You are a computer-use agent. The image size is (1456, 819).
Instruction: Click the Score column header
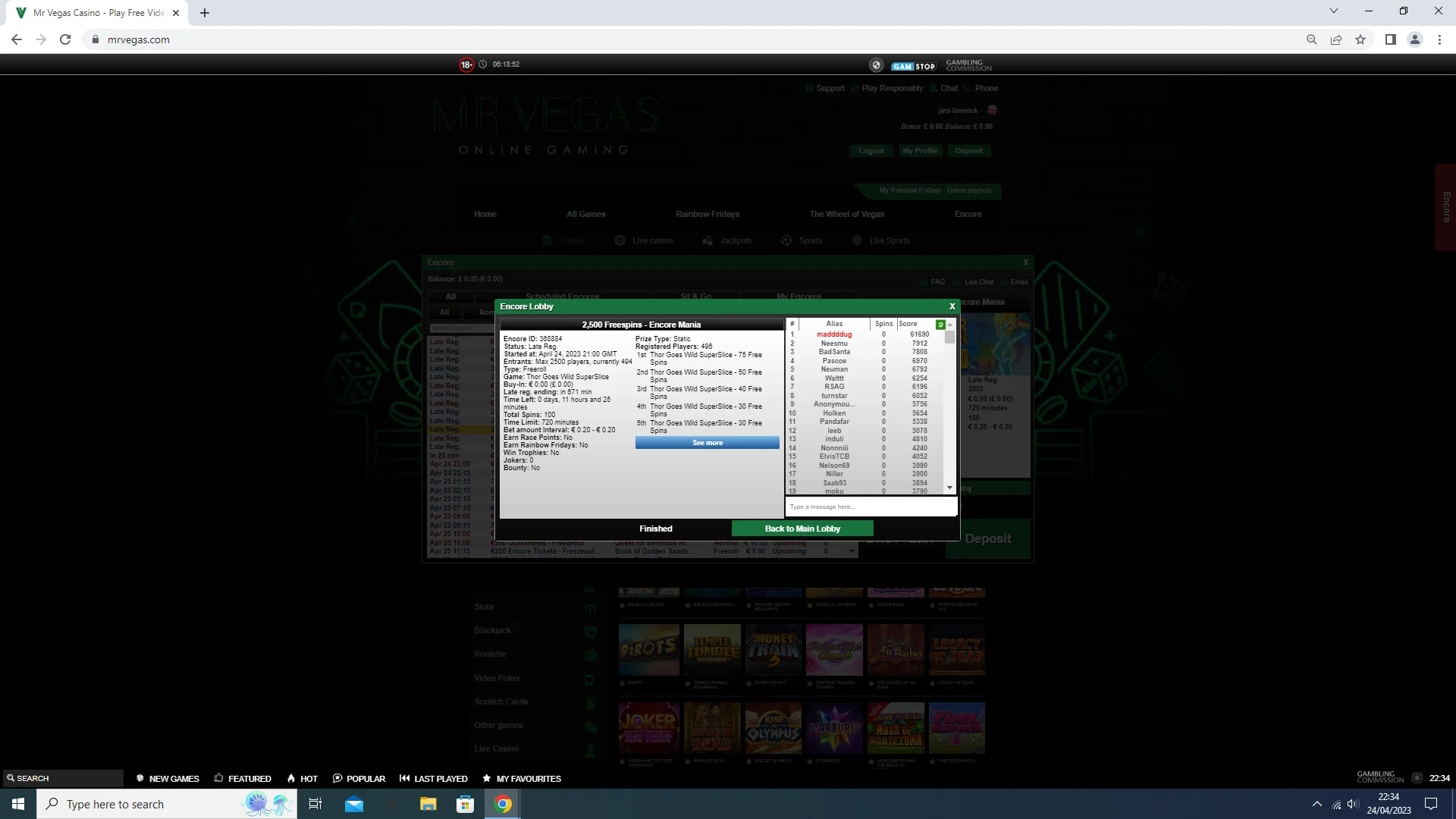pos(908,324)
